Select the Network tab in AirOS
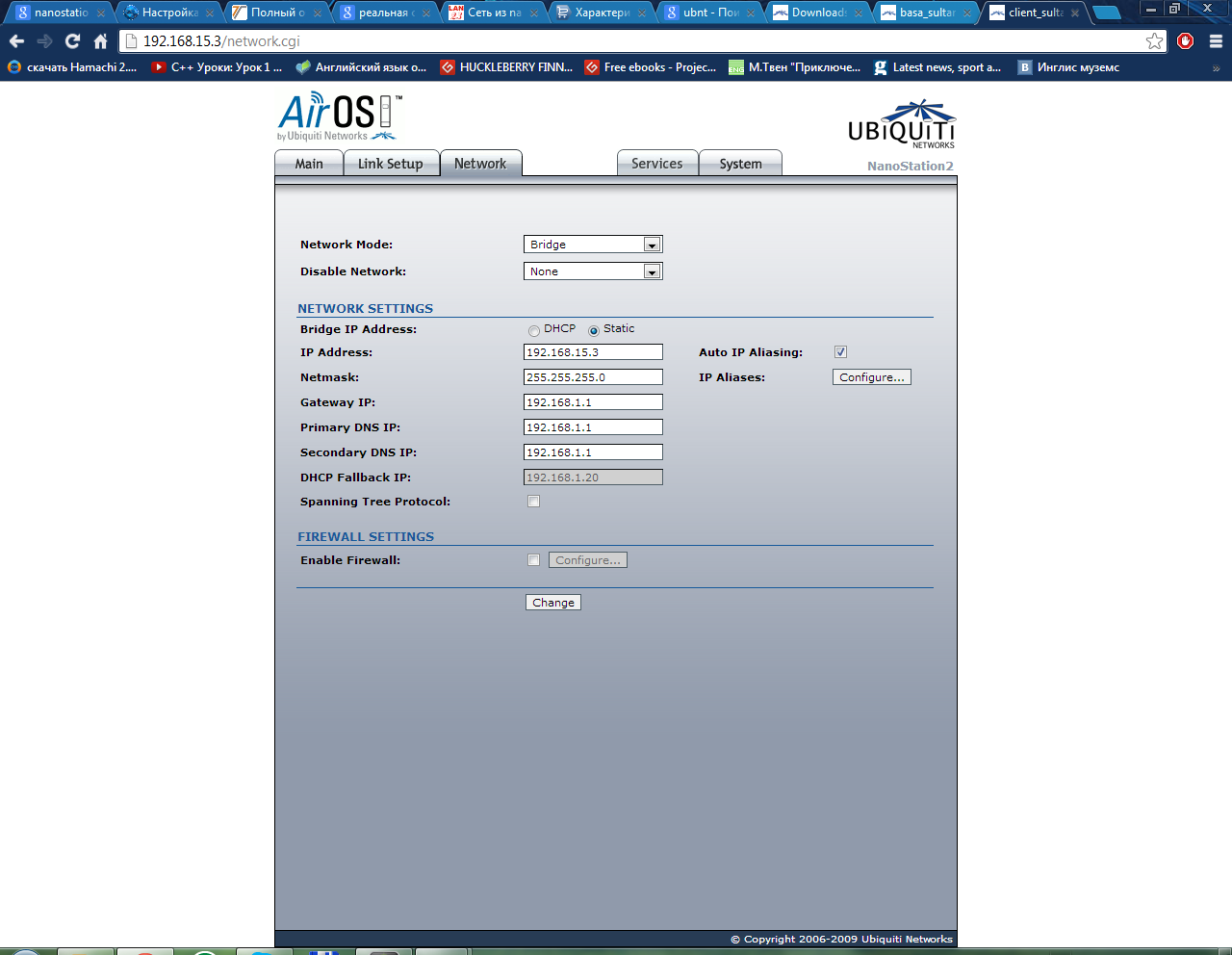The image size is (1232, 955). point(480,164)
